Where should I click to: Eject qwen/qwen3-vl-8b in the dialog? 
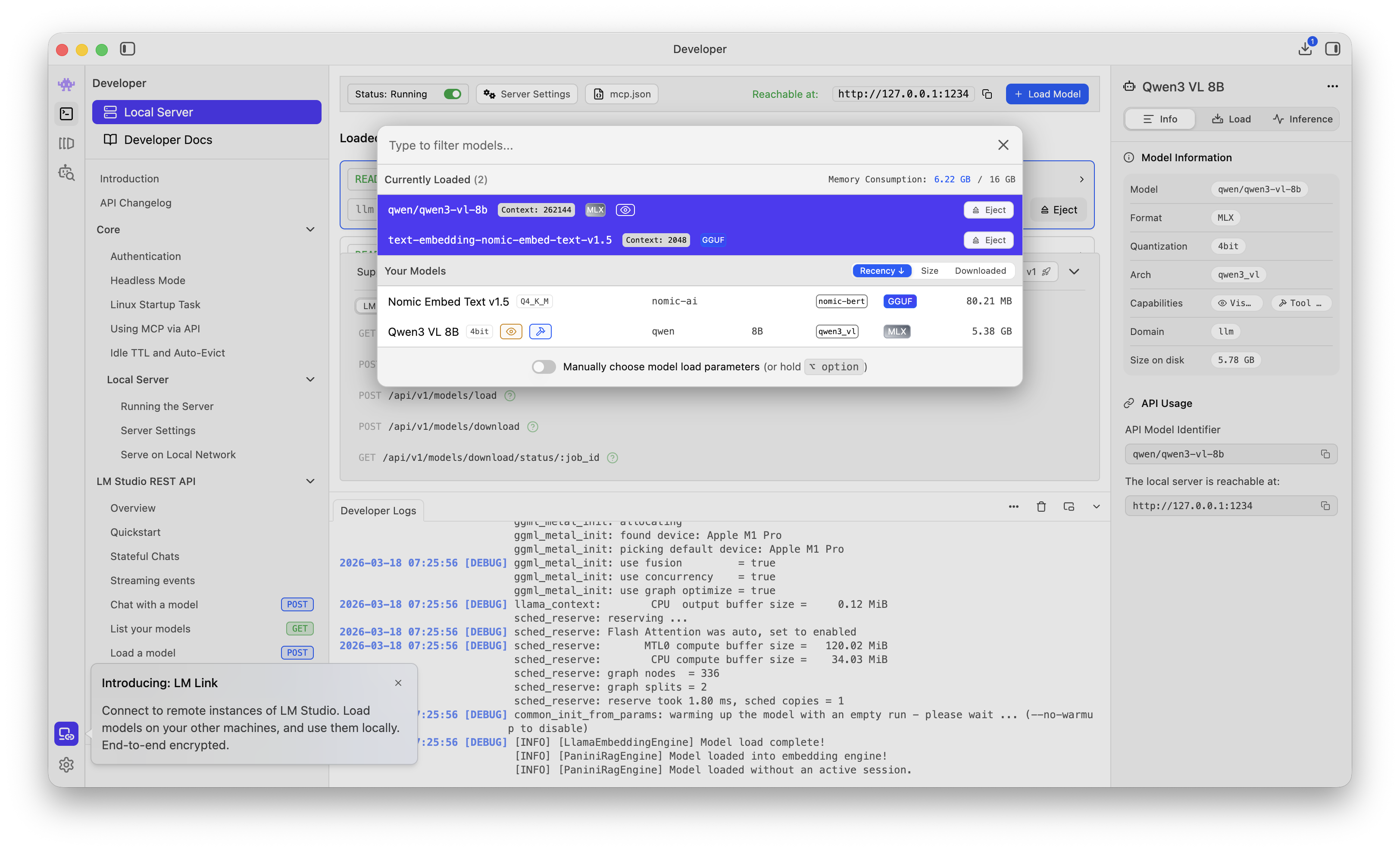(x=989, y=210)
